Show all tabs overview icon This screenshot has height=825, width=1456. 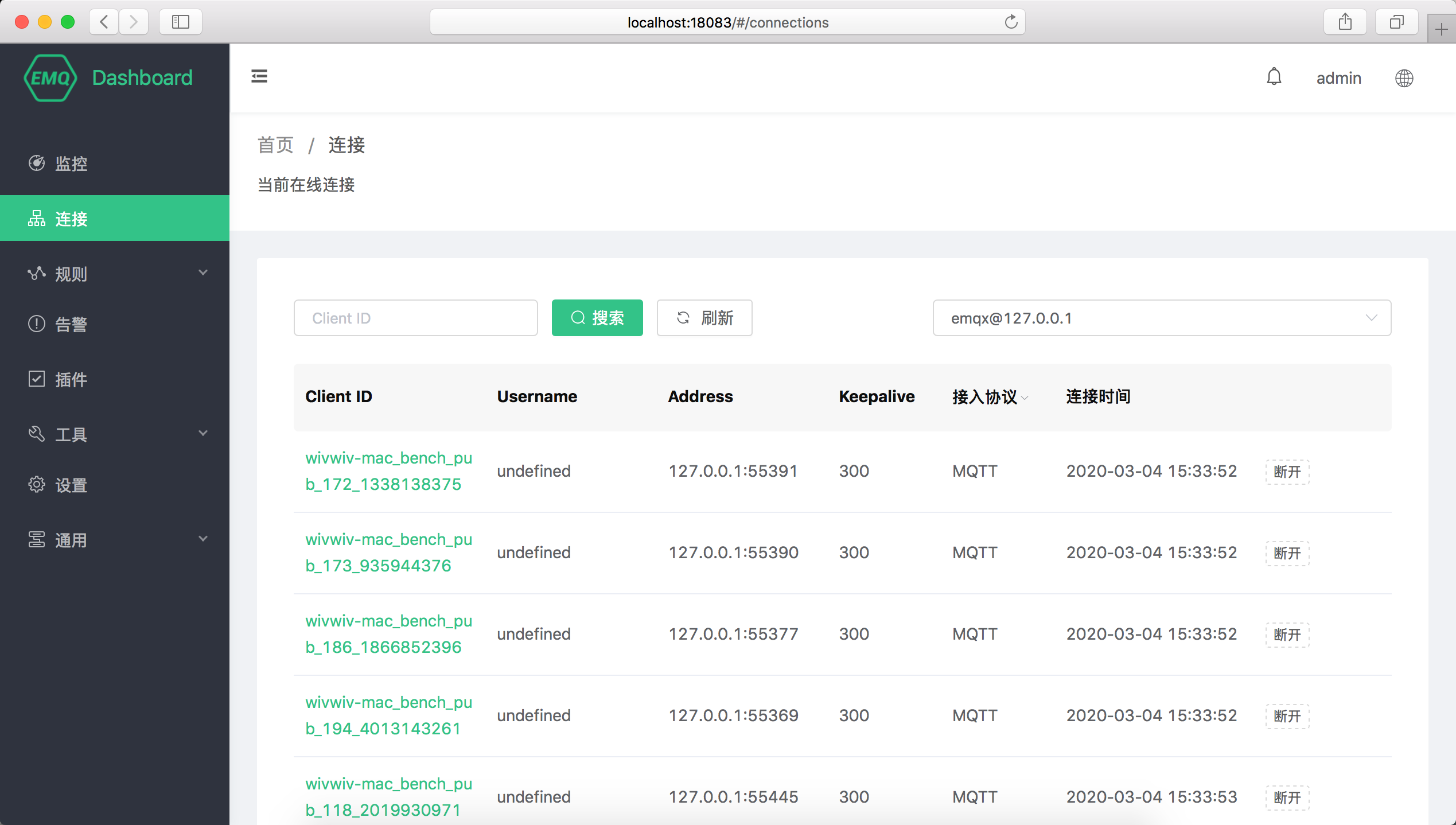[1397, 22]
